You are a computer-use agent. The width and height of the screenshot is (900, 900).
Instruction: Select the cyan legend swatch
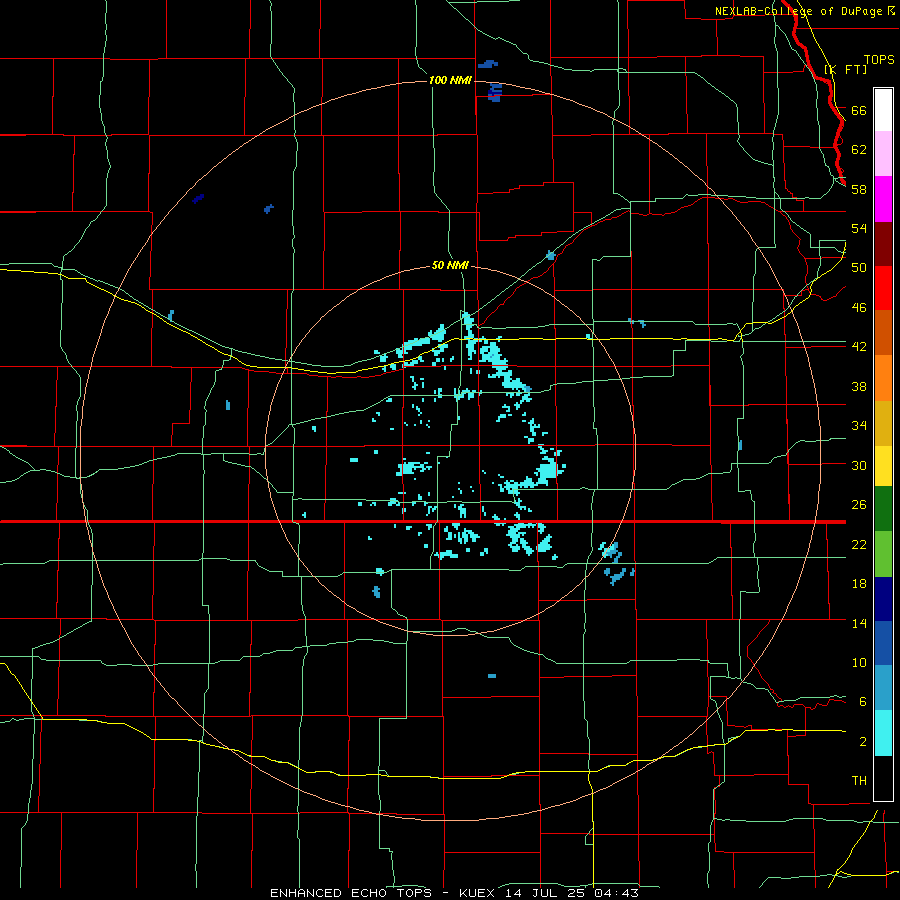coord(883,733)
